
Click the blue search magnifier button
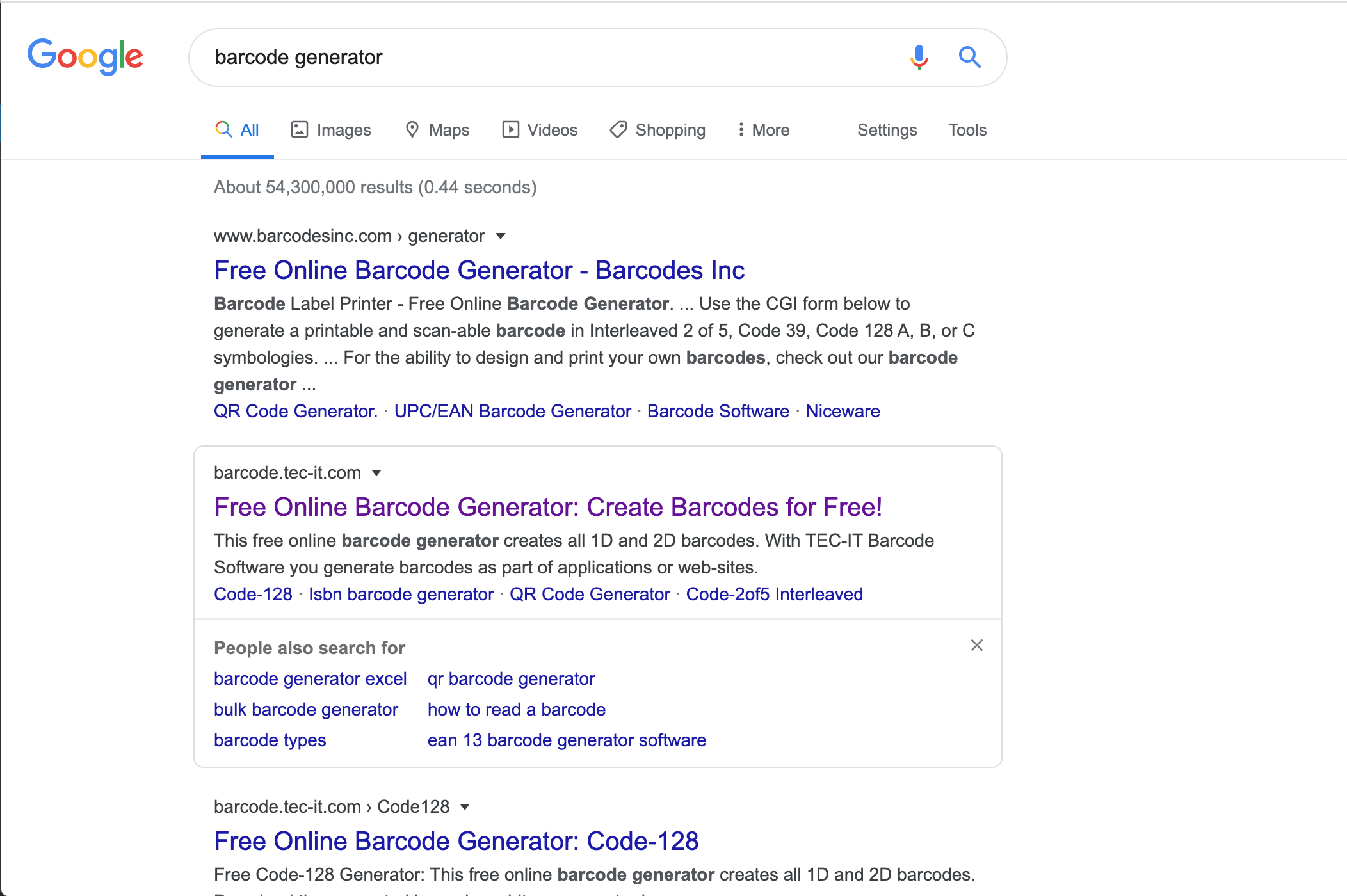(970, 58)
